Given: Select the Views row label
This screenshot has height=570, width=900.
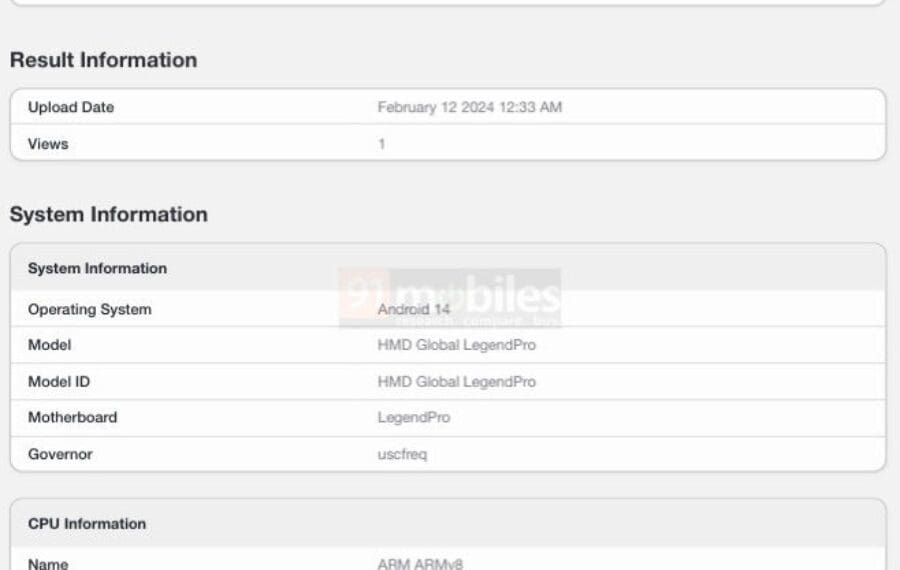Looking at the screenshot, I should pyautogui.click(x=48, y=144).
